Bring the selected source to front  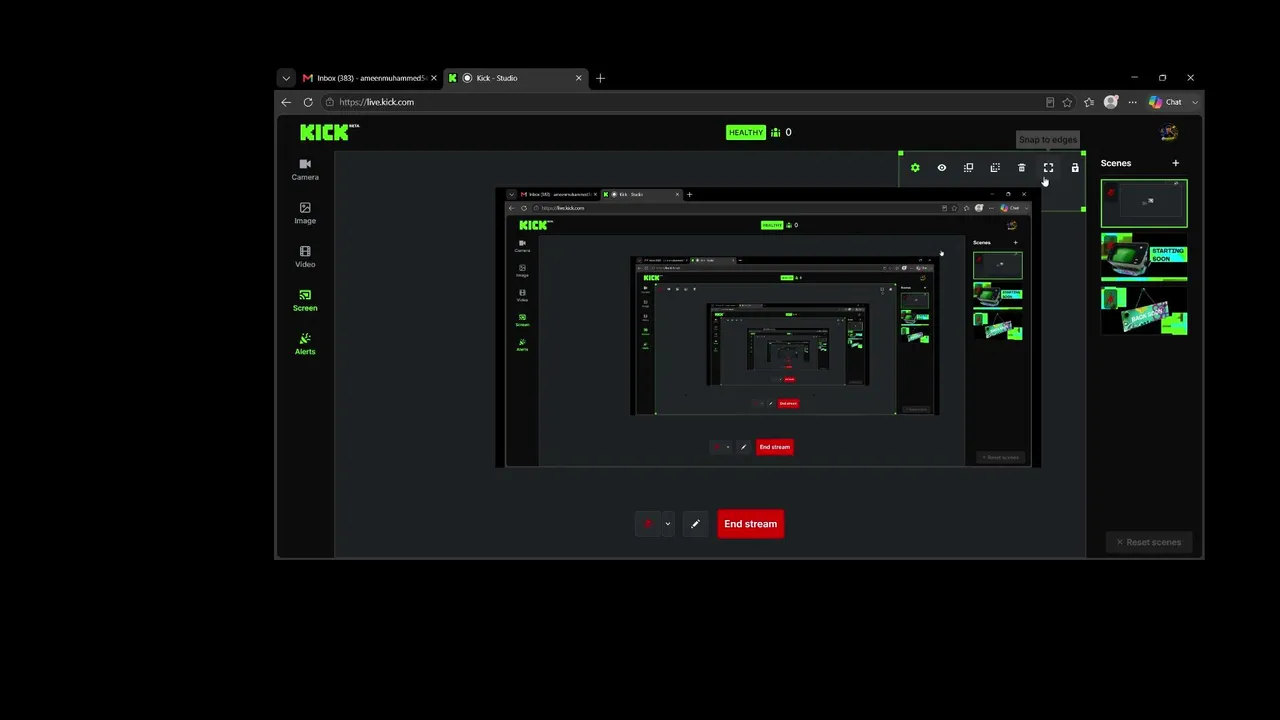pos(968,168)
